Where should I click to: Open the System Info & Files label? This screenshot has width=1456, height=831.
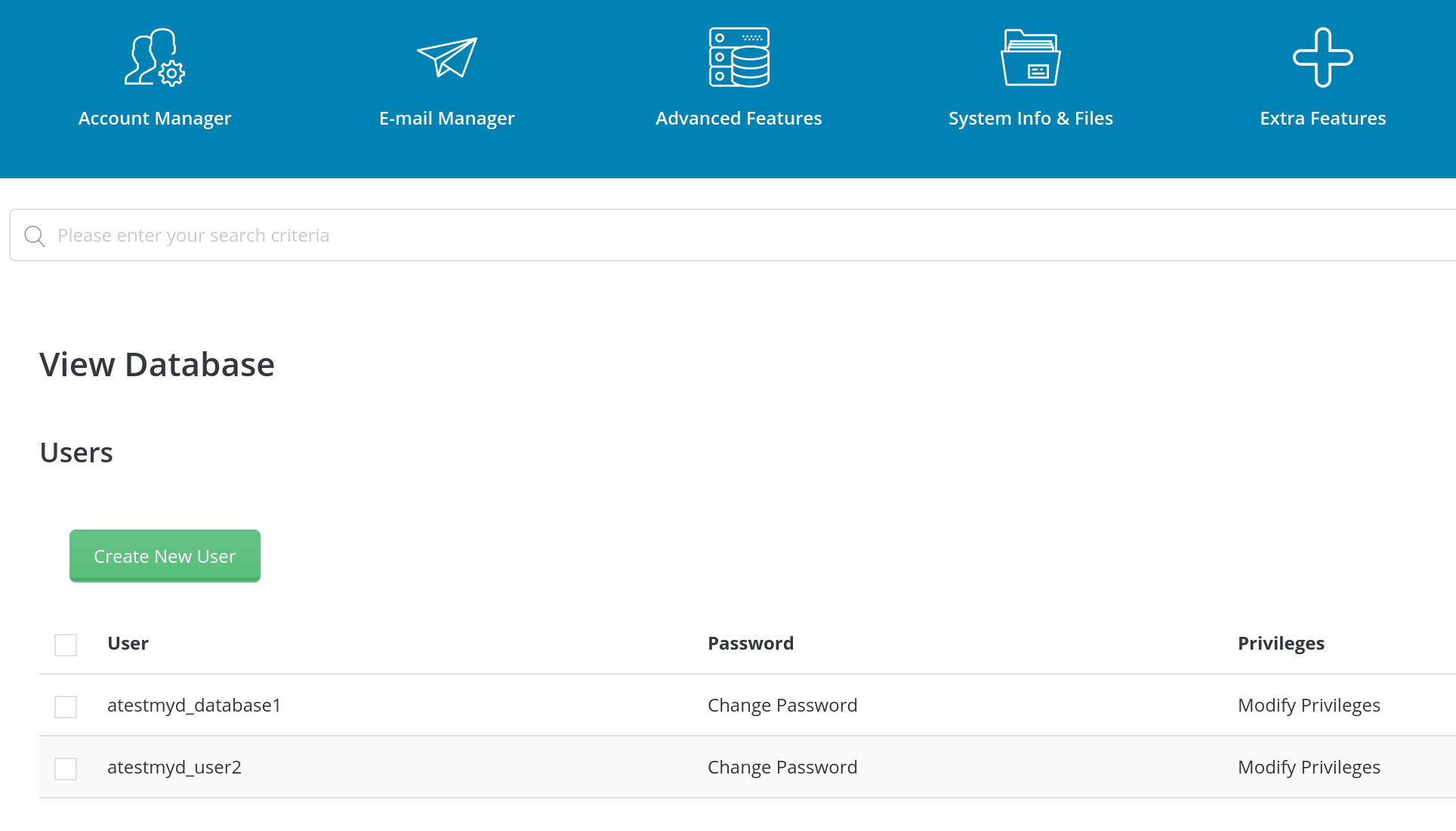pyautogui.click(x=1030, y=119)
